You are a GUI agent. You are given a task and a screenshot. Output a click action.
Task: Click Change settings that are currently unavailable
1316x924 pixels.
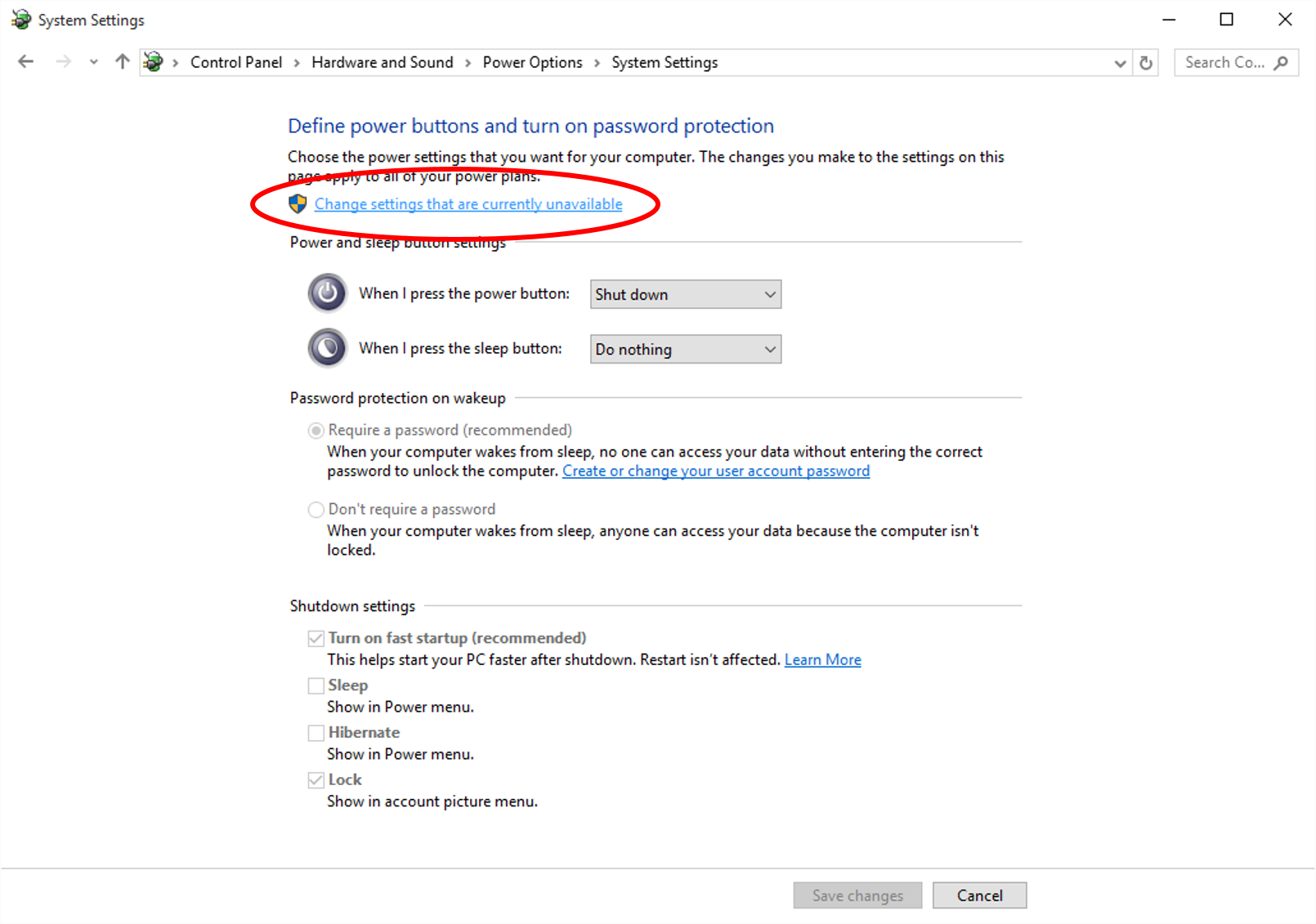(468, 203)
